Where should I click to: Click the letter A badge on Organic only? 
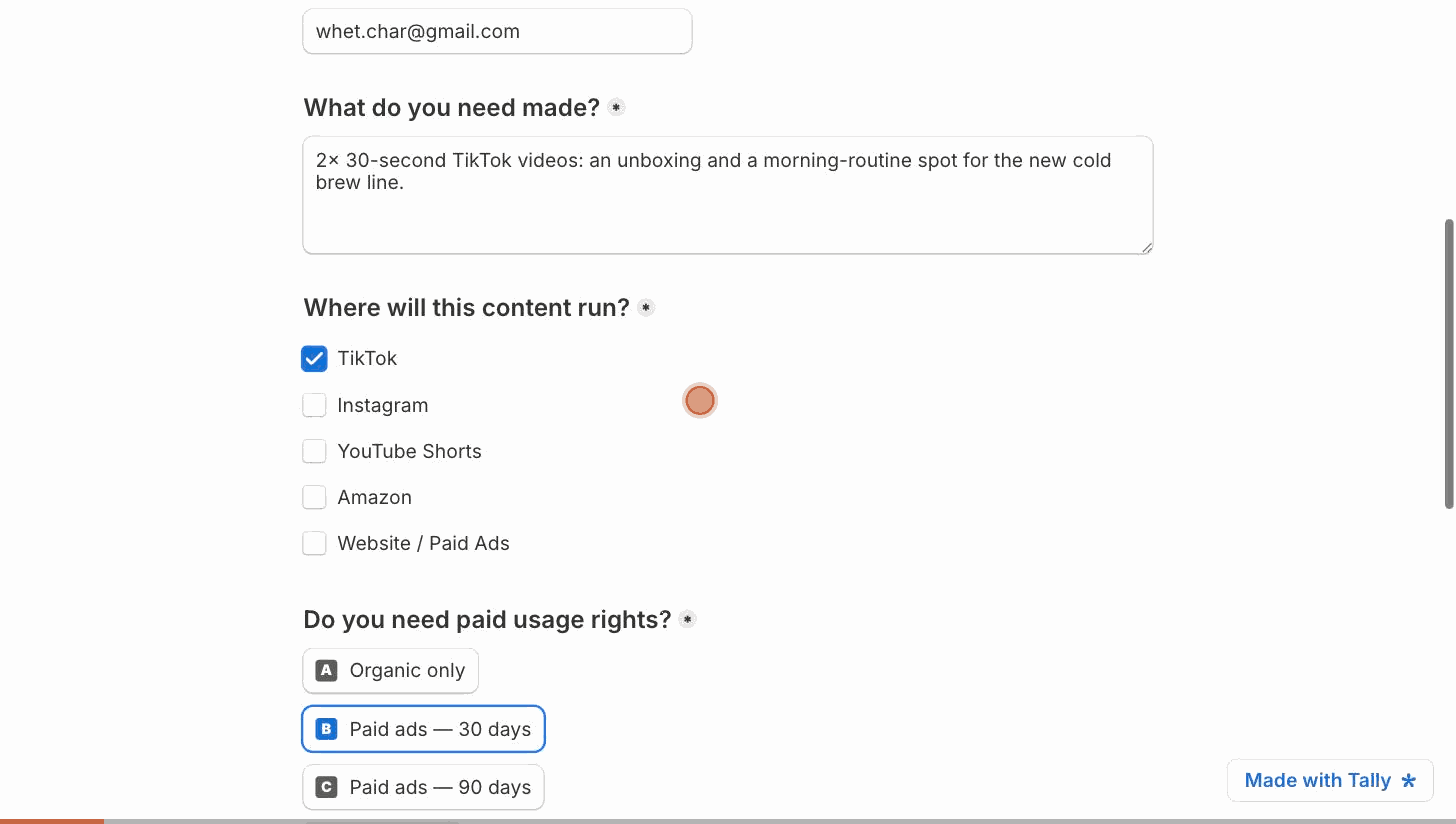326,671
